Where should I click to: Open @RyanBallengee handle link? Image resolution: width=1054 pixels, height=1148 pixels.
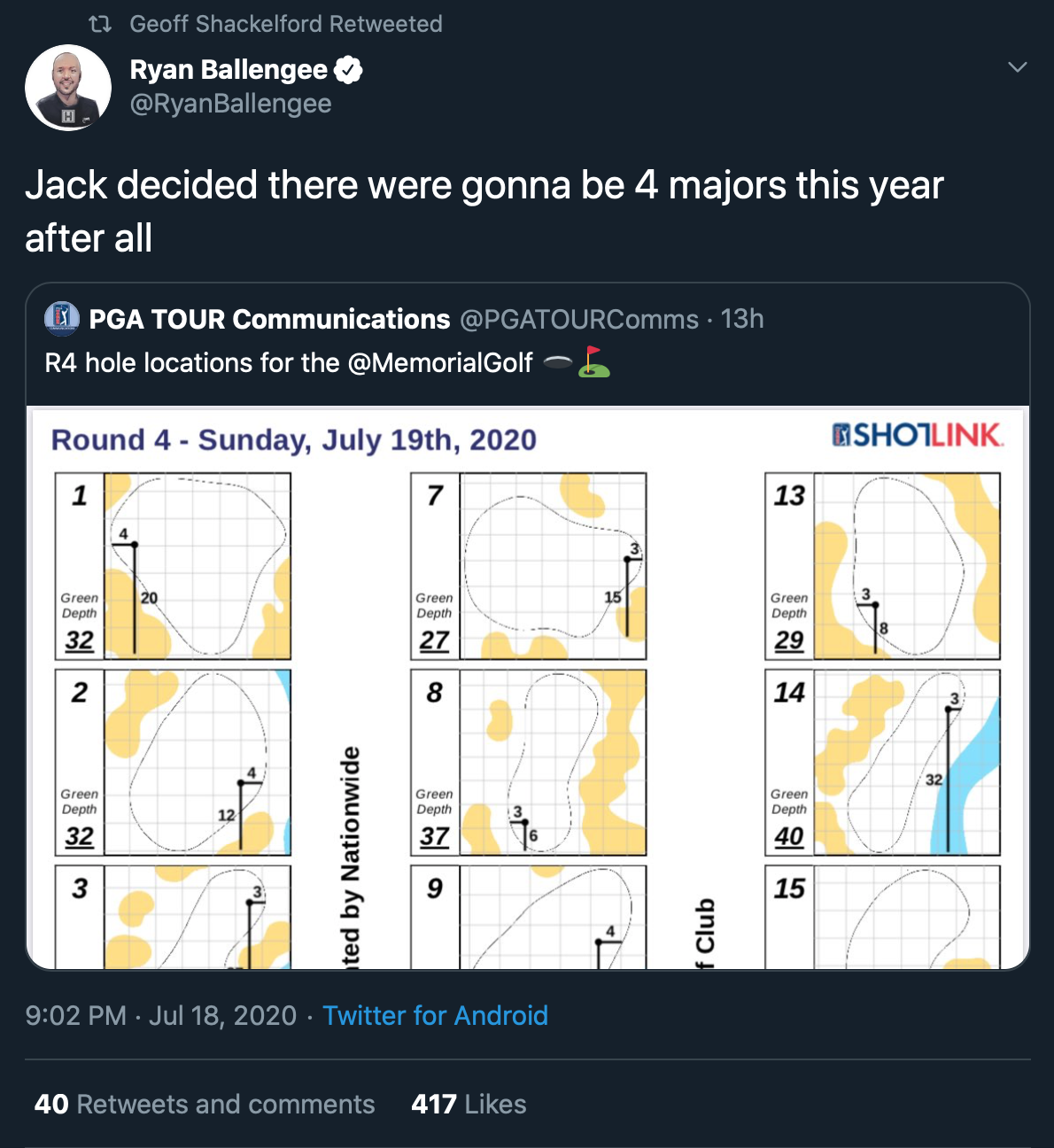230,104
